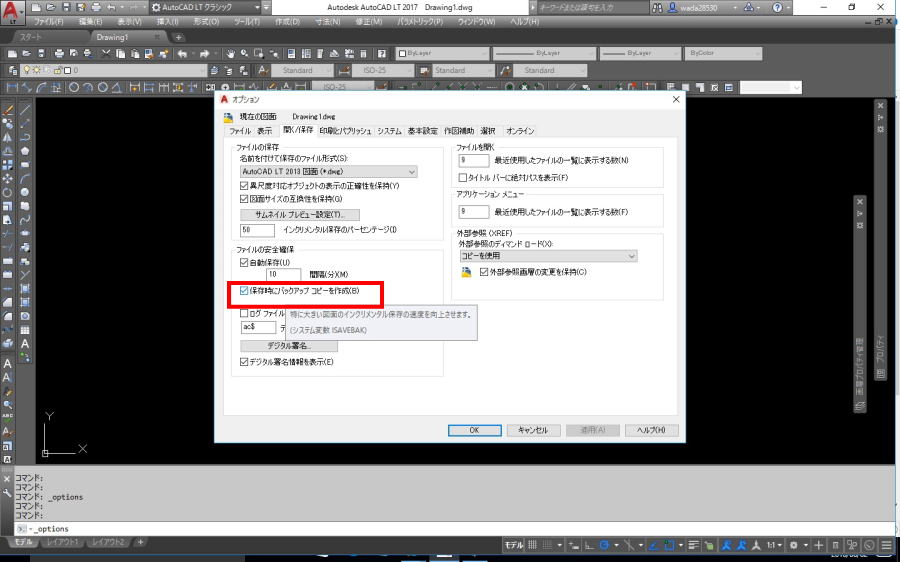Open the ByColor plot style dropdown

pyautogui.click(x=723, y=53)
